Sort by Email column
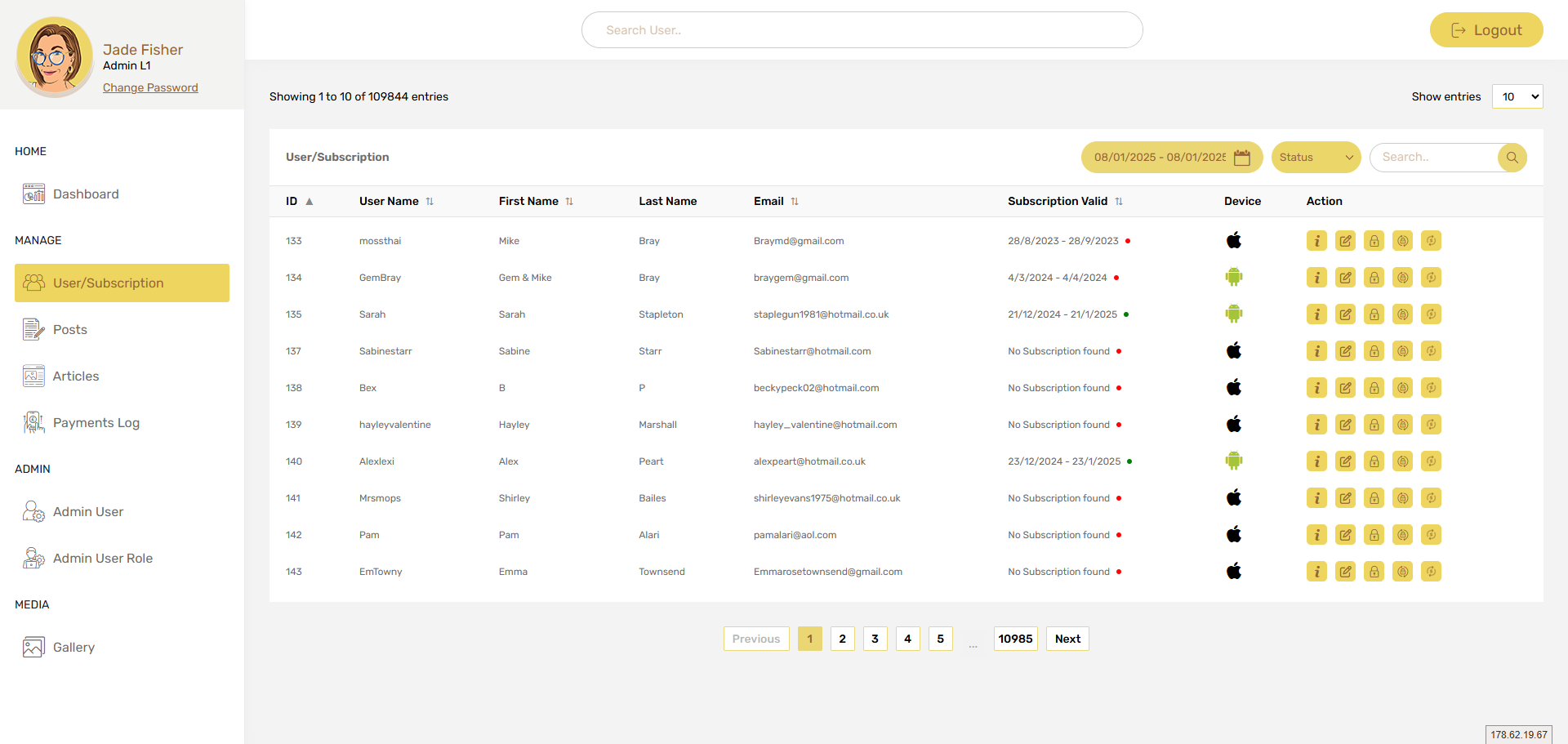The height and width of the screenshot is (744, 1568). click(776, 201)
